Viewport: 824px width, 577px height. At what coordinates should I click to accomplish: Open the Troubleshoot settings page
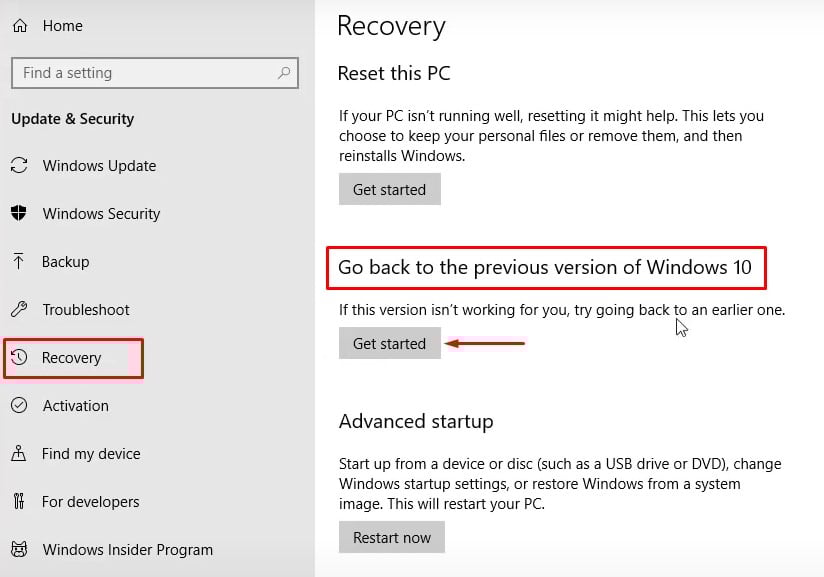pyautogui.click(x=86, y=310)
